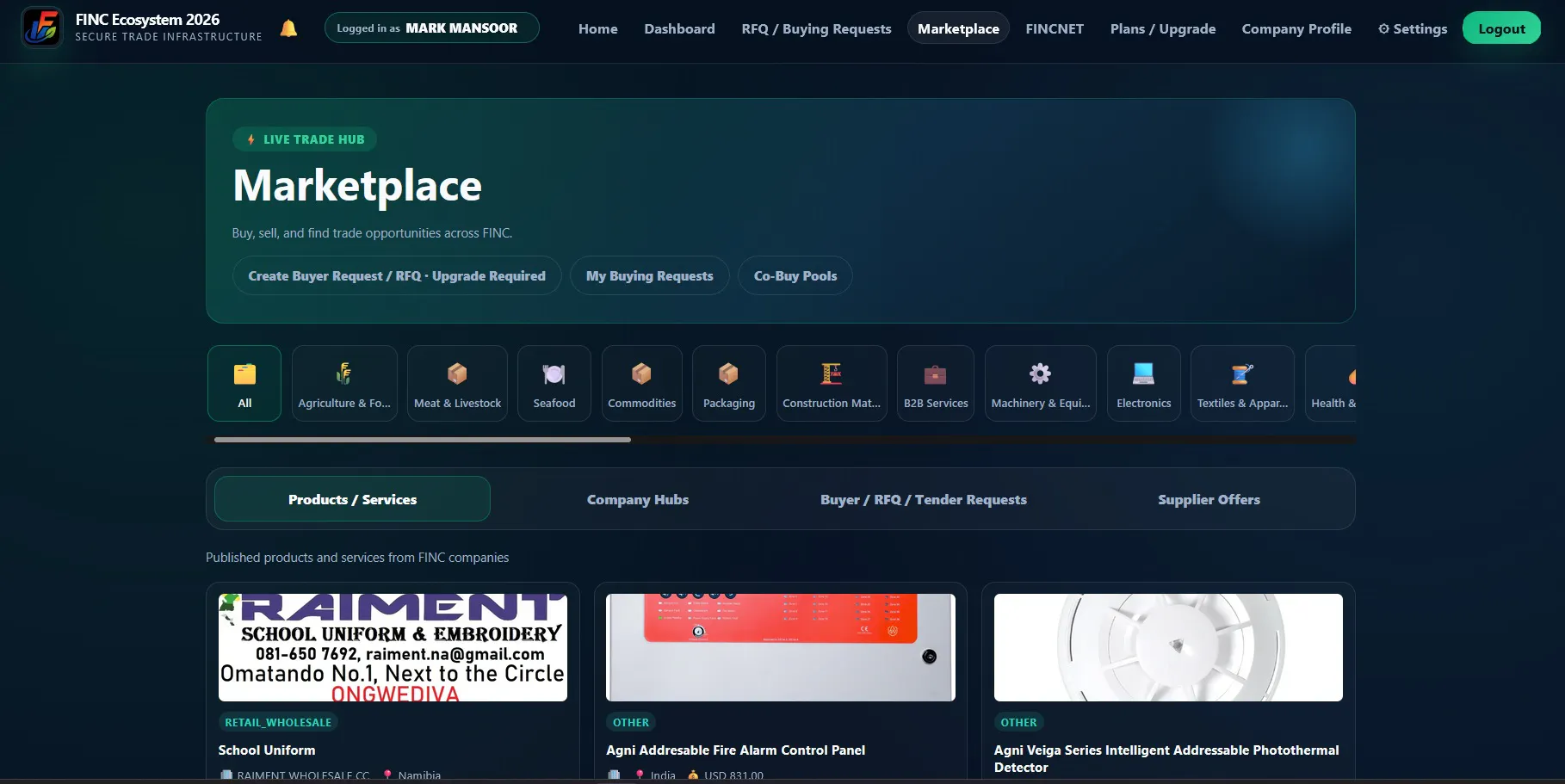This screenshot has width=1565, height=784.
Task: Click the India location label
Action: tap(663, 775)
